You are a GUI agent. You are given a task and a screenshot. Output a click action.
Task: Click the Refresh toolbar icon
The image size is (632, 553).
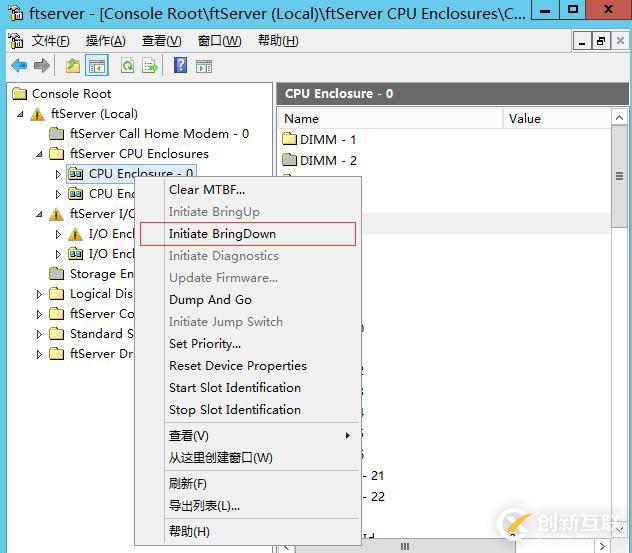coord(127,65)
